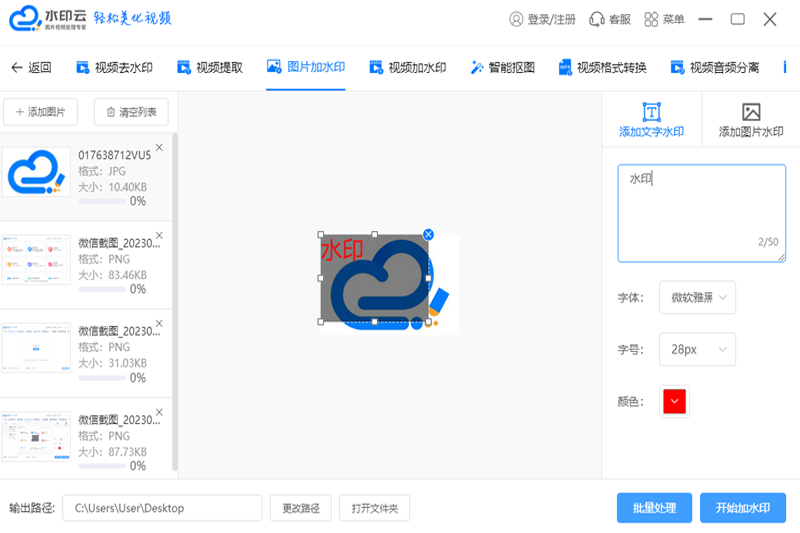Click the 批量处理 button
This screenshot has height=533, width=800.
[653, 508]
